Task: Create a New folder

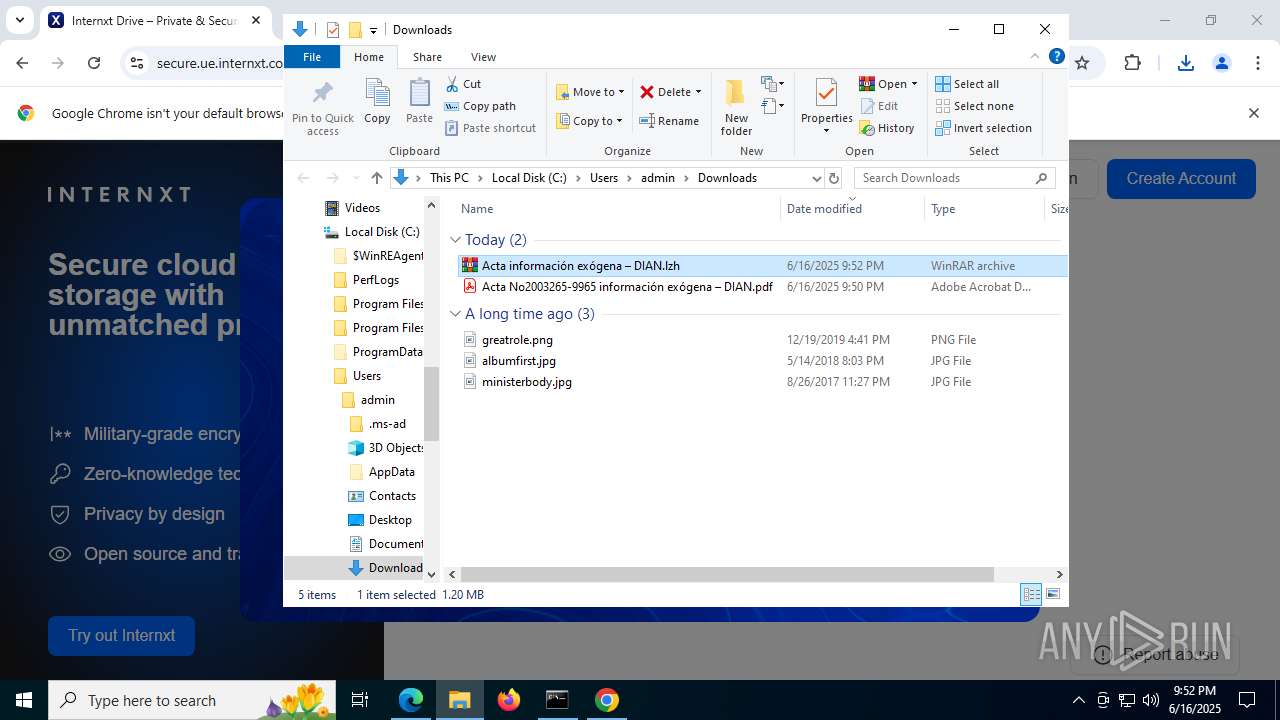Action: tap(736, 108)
